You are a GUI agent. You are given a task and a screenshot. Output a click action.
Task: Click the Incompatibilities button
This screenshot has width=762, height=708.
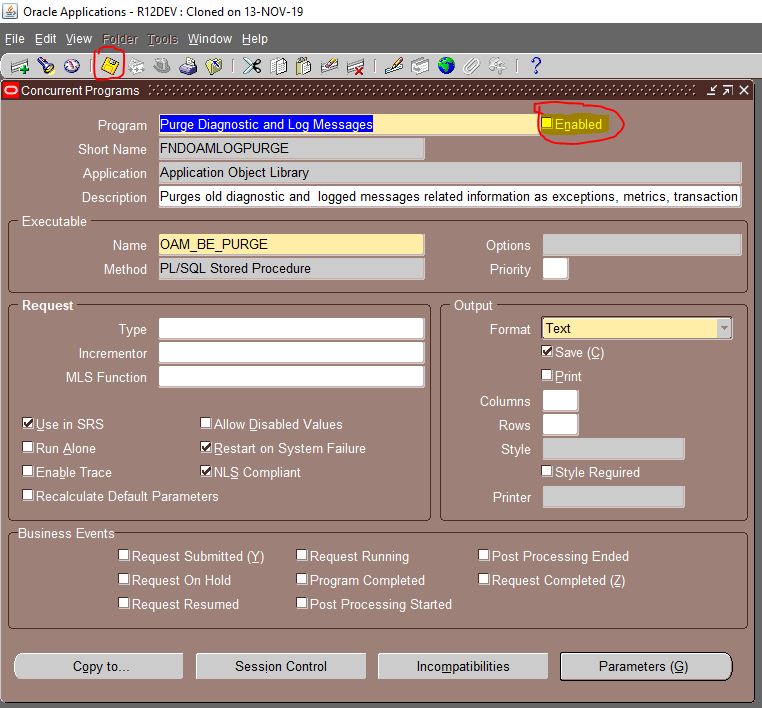pos(463,666)
